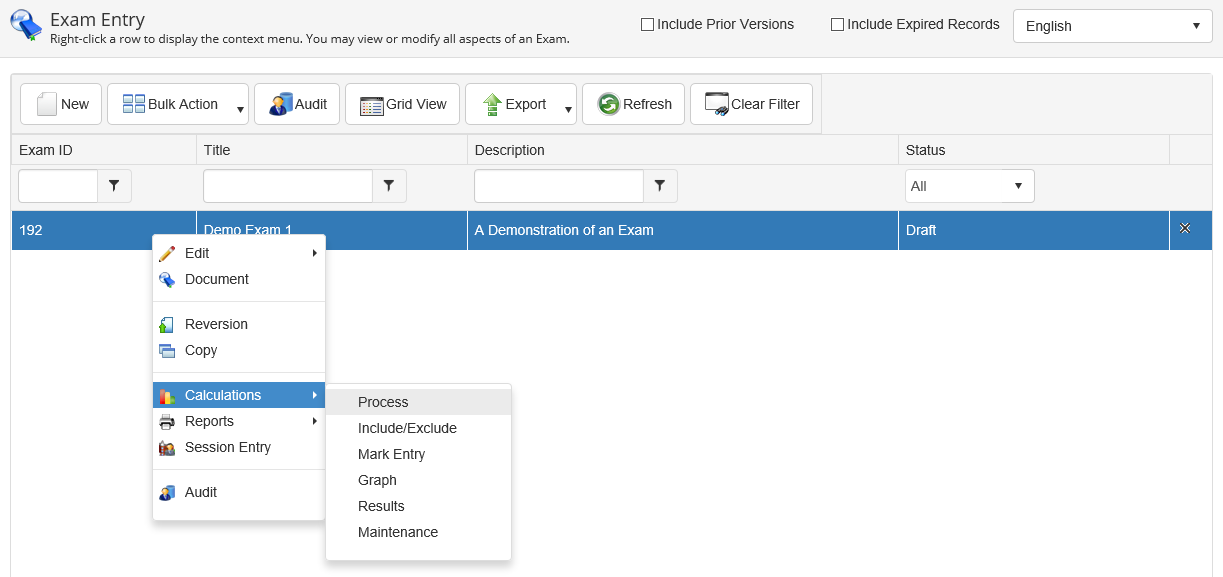Choose Mark Entry in the submenu

coord(391,454)
